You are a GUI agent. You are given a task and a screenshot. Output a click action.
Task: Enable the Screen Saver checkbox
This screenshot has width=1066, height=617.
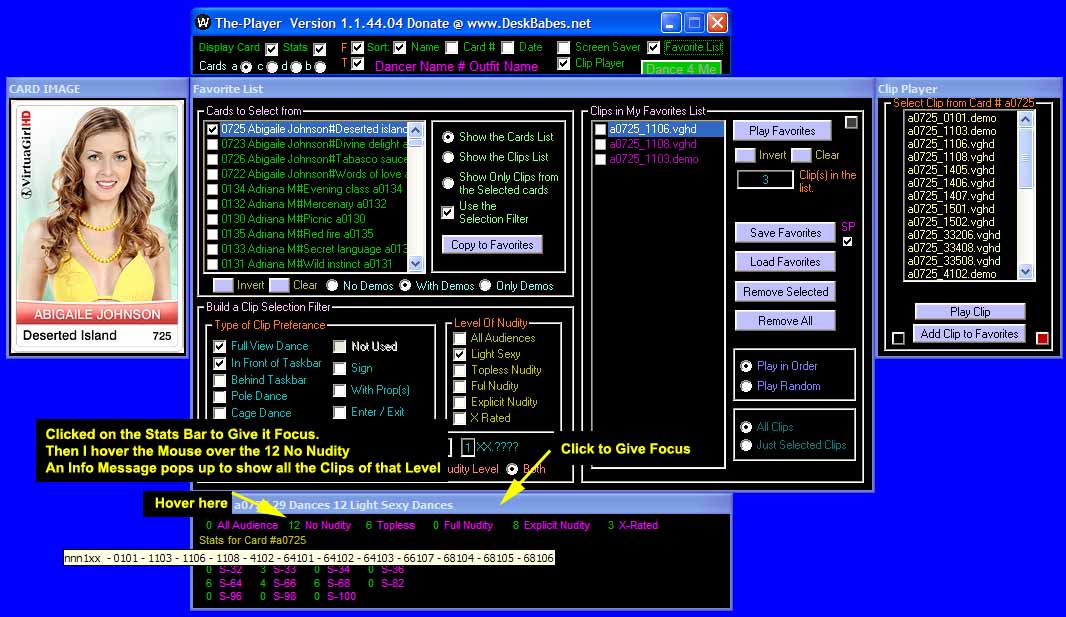564,47
